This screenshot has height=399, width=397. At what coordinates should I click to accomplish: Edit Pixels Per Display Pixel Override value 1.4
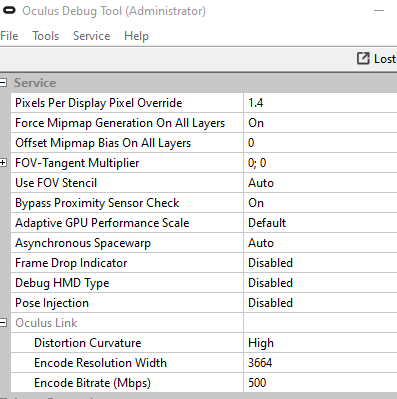[320, 103]
